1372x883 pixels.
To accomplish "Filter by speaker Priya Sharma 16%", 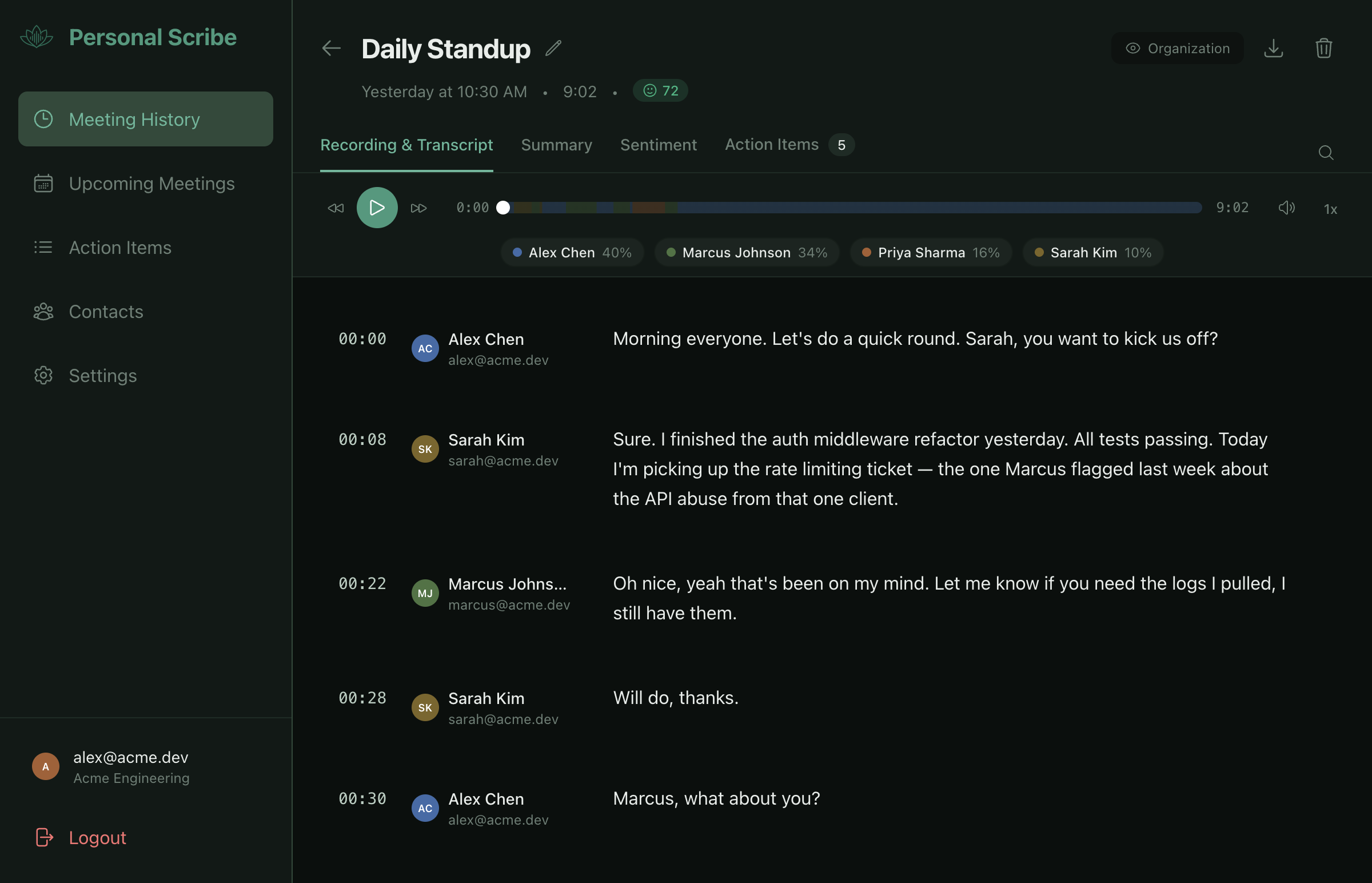I will pos(931,252).
